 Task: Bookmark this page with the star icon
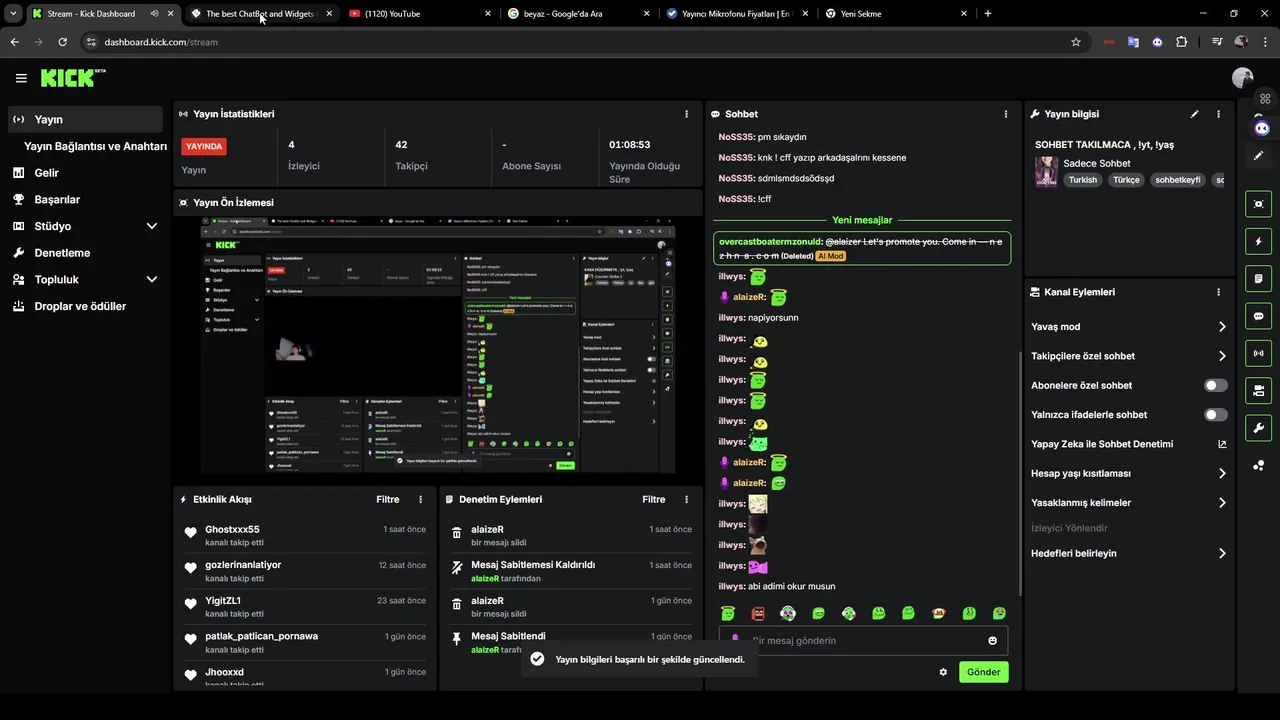pyautogui.click(x=1076, y=42)
